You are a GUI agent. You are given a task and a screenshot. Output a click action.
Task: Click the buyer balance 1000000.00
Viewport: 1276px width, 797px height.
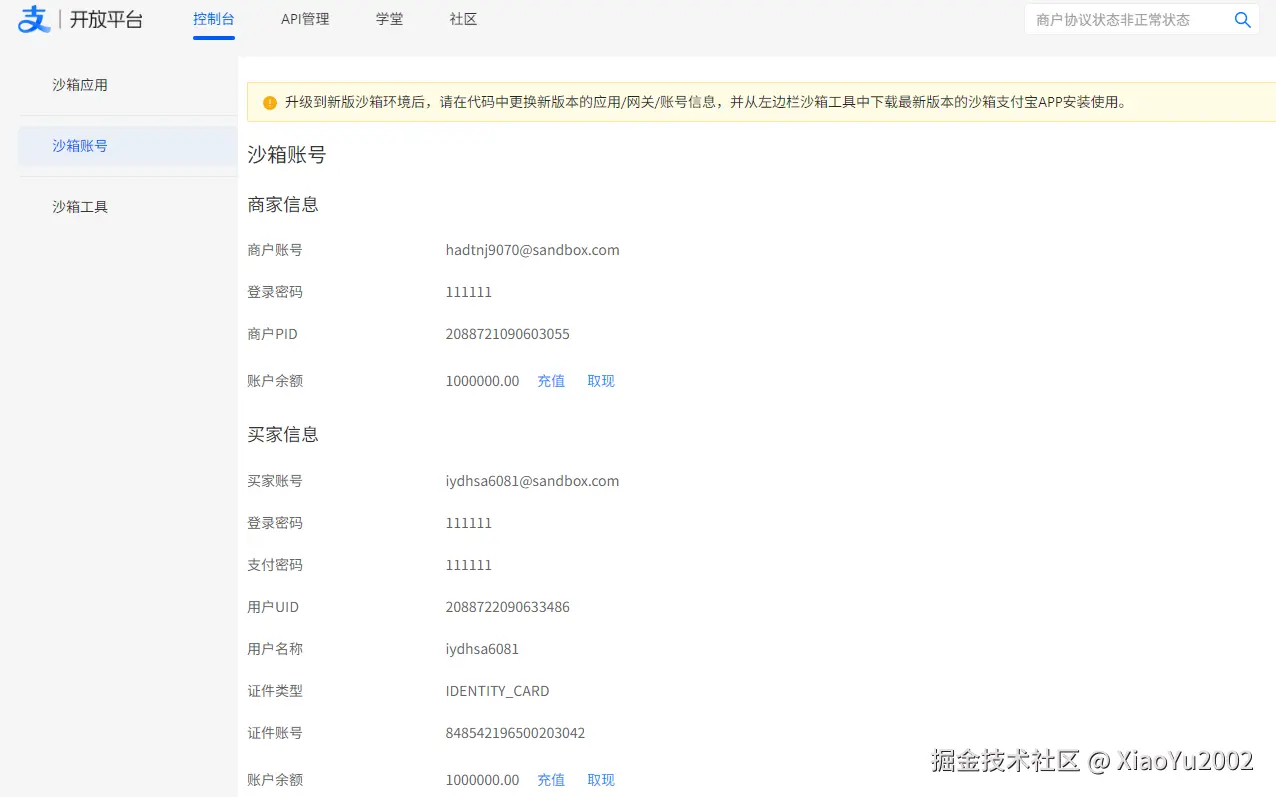point(483,780)
